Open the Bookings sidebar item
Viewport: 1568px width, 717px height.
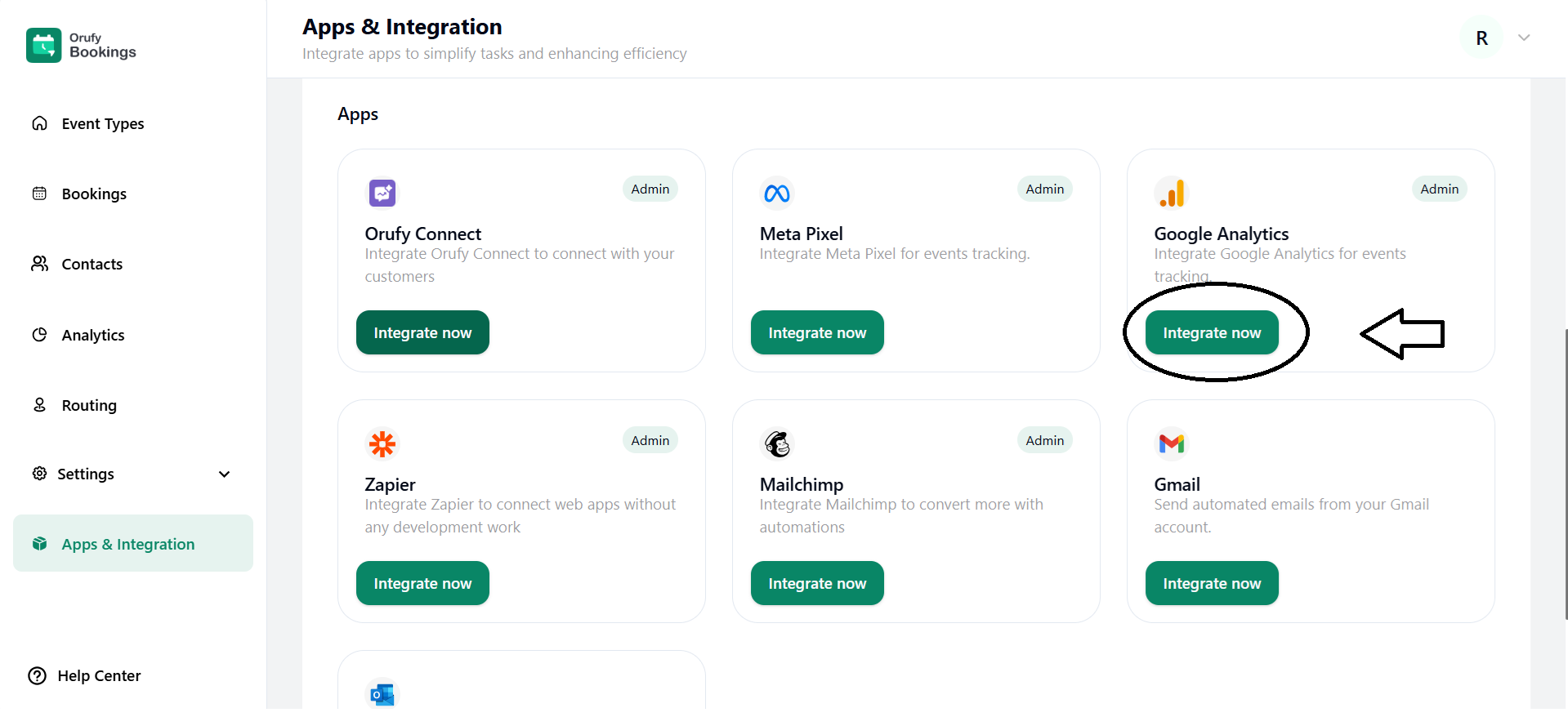[94, 194]
